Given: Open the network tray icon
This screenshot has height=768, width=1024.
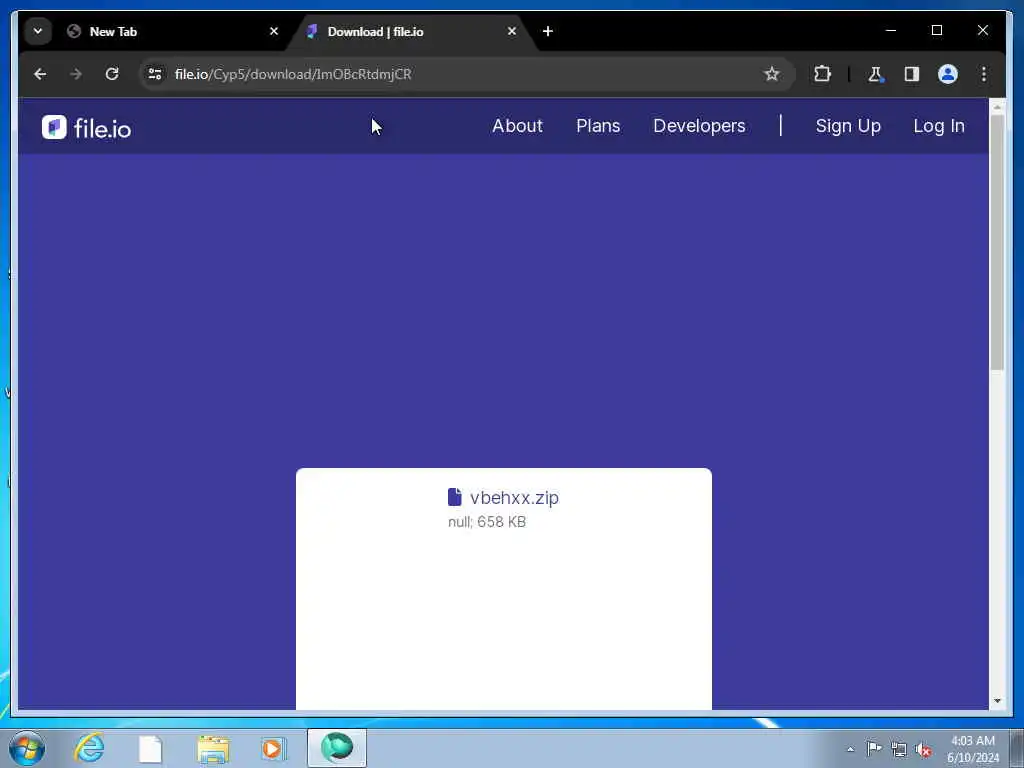Looking at the screenshot, I should 899,750.
